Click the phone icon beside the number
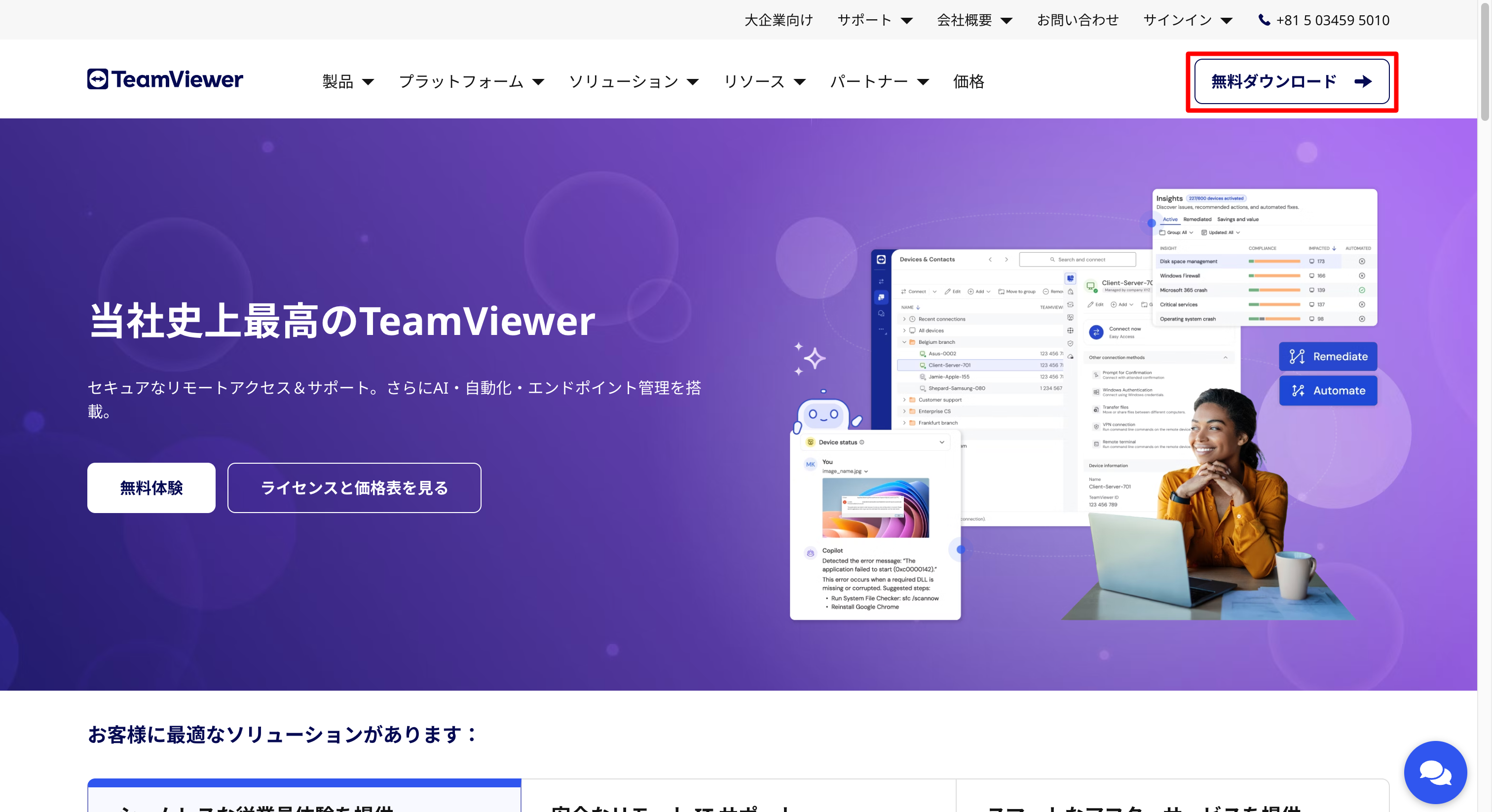Screen dimensions: 1492x812 pyautogui.click(x=1264, y=20)
